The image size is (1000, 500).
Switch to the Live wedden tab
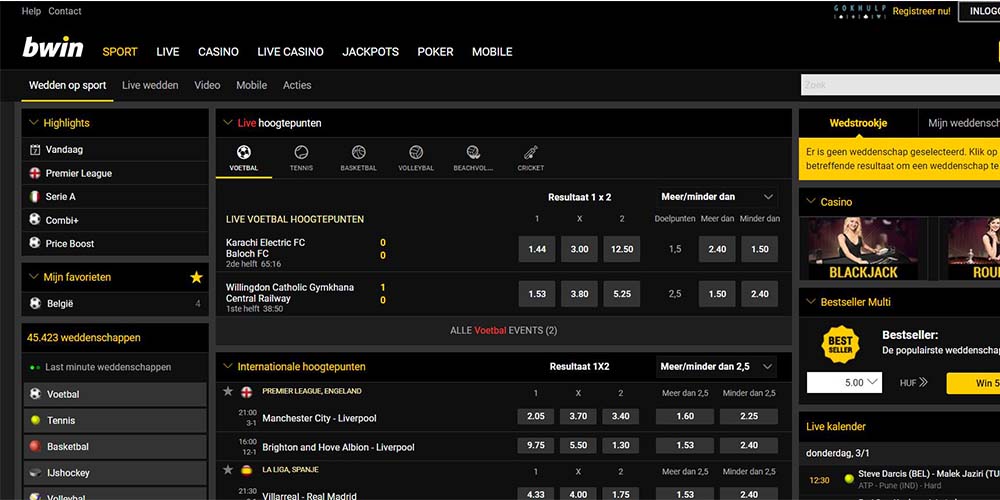[150, 86]
